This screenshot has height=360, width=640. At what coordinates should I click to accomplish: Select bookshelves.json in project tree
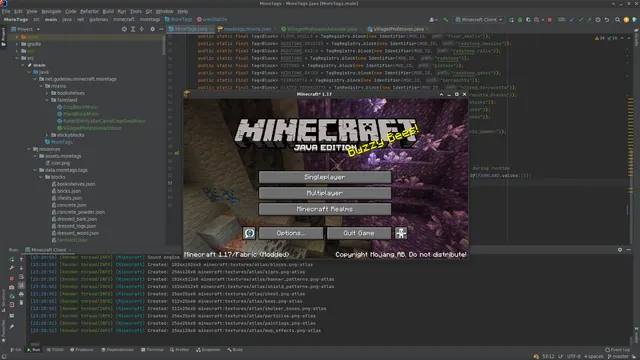[x=76, y=184]
